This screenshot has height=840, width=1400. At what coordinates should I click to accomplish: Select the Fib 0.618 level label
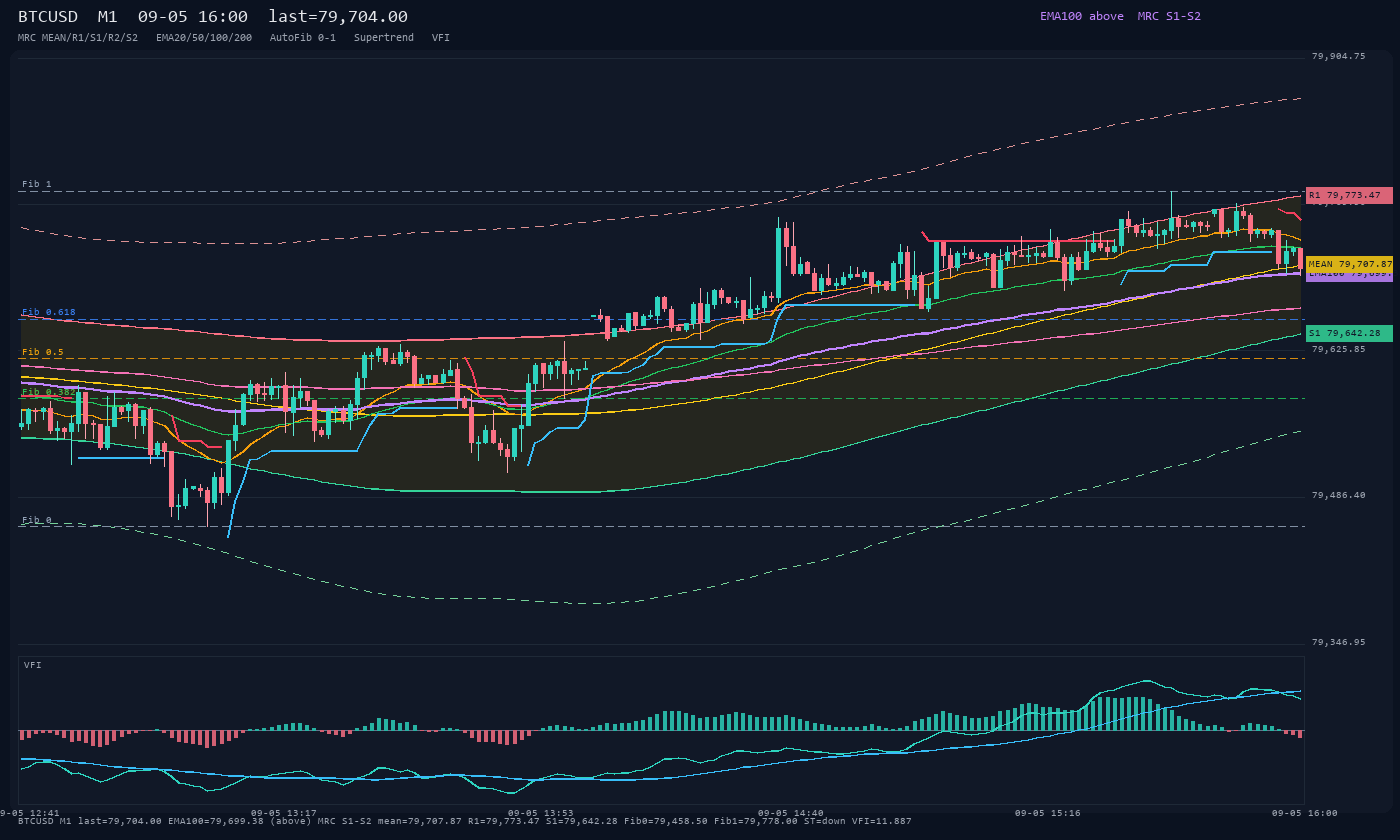coord(49,312)
